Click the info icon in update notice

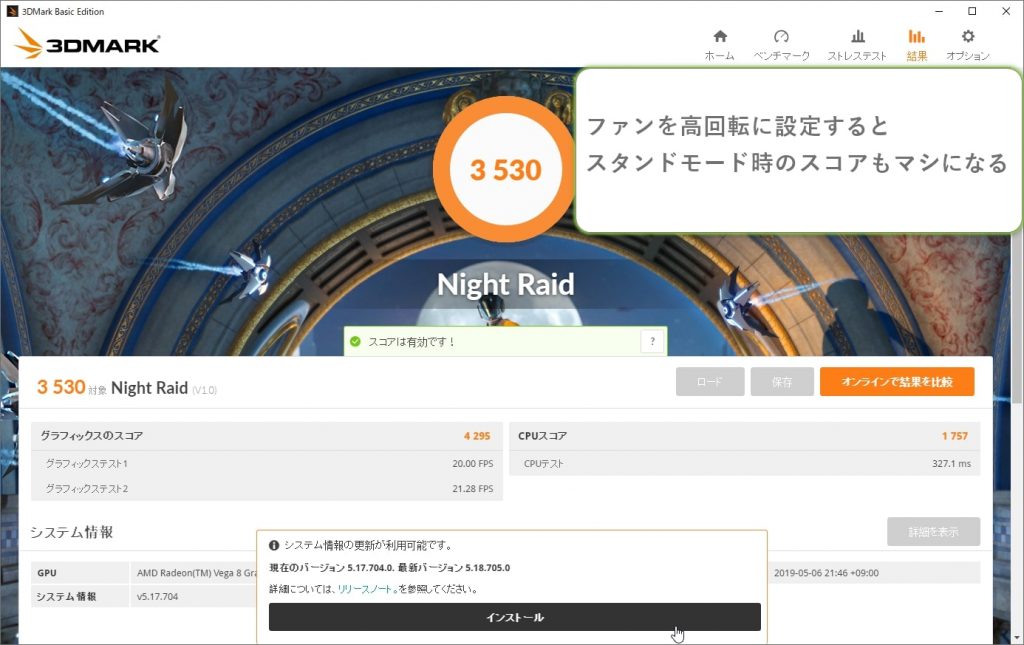274,546
